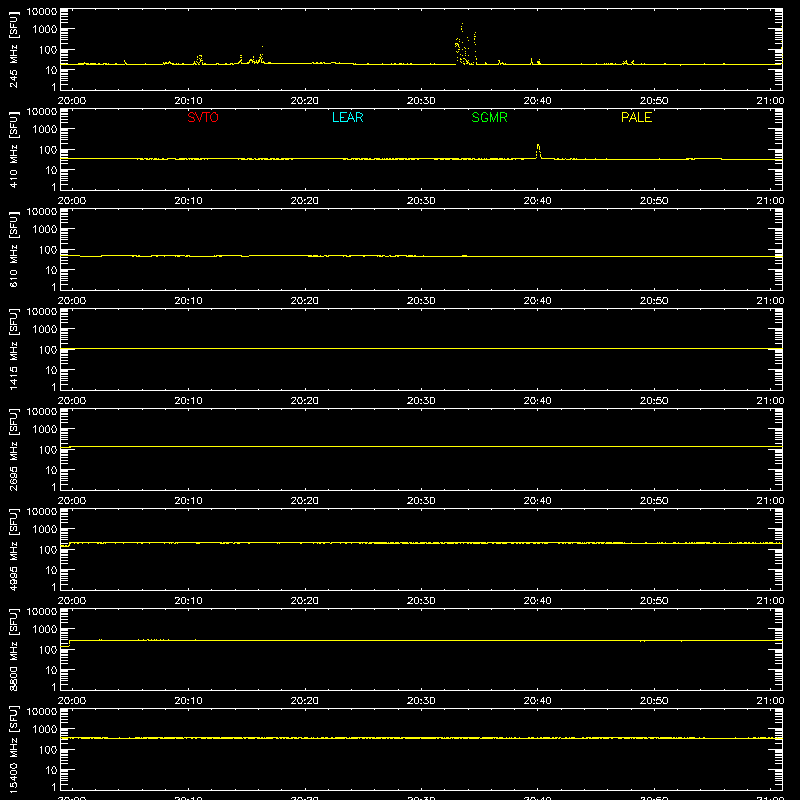Click the 10 y-axis value in 15400 MHz plot
The width and height of the screenshot is (800, 800).
(x=51, y=770)
